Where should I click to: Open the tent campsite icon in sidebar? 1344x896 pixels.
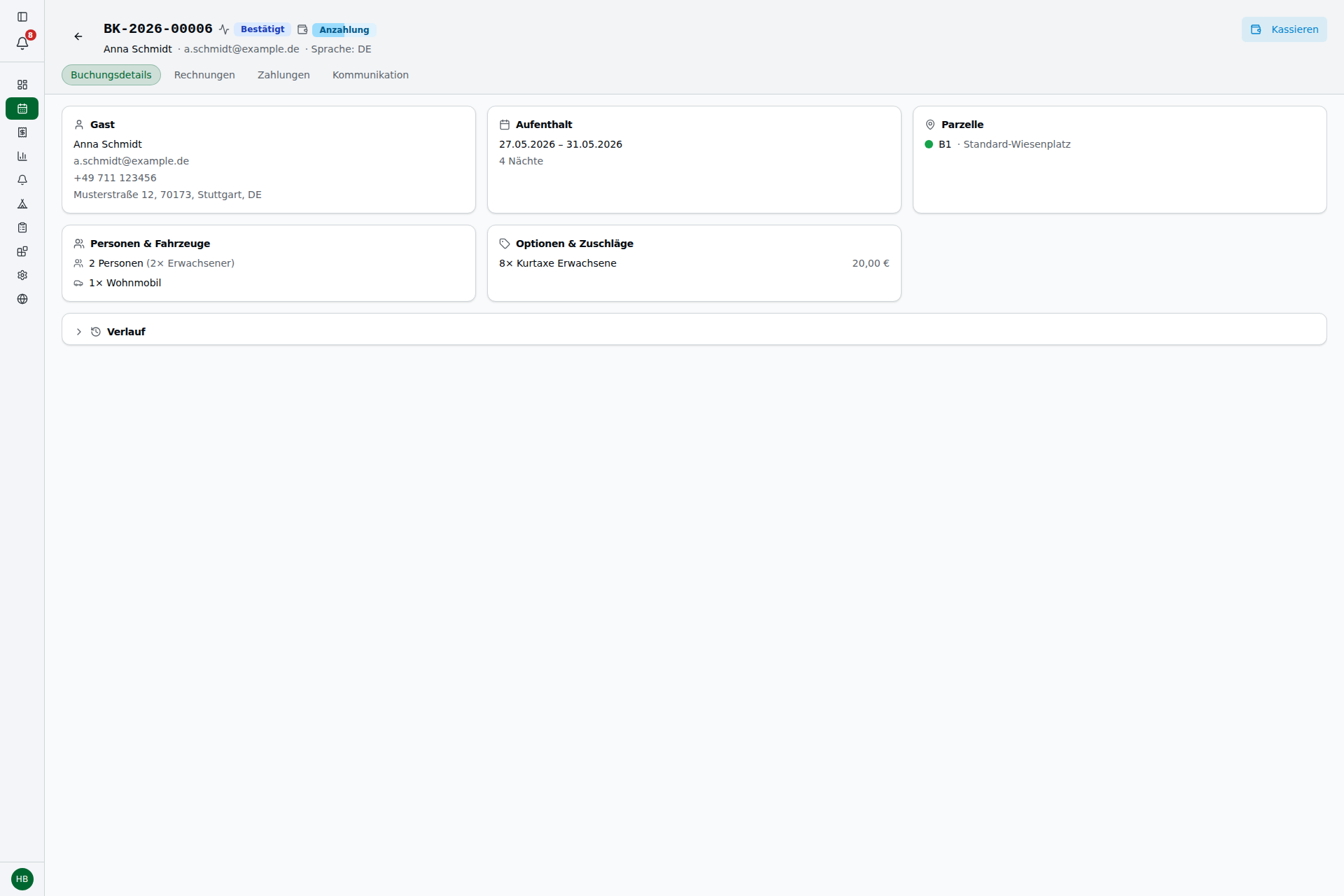tap(22, 204)
